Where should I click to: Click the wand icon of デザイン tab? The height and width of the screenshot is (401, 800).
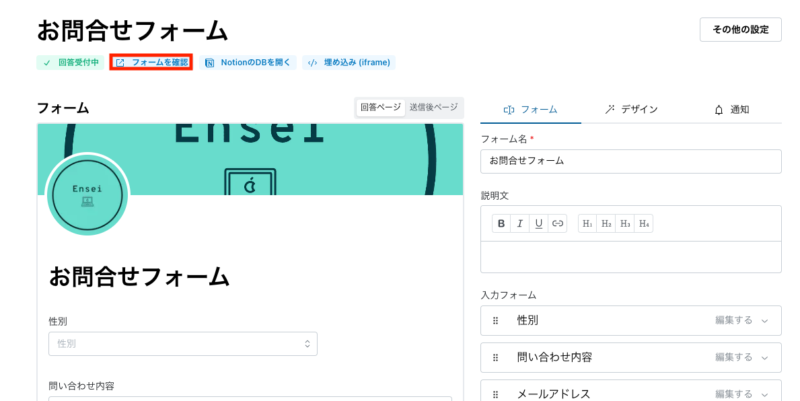(x=609, y=109)
